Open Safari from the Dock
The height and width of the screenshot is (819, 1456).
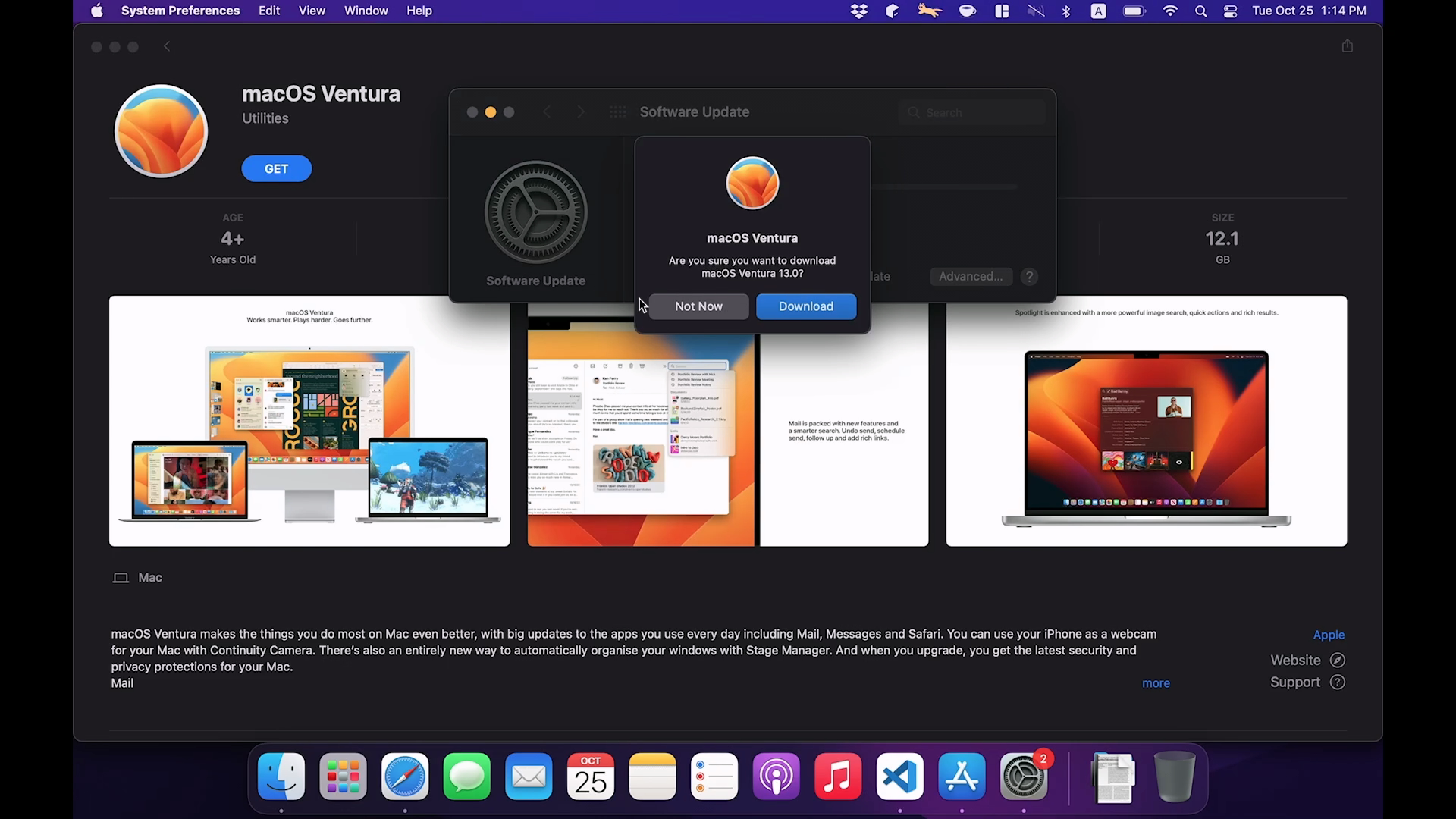405,777
